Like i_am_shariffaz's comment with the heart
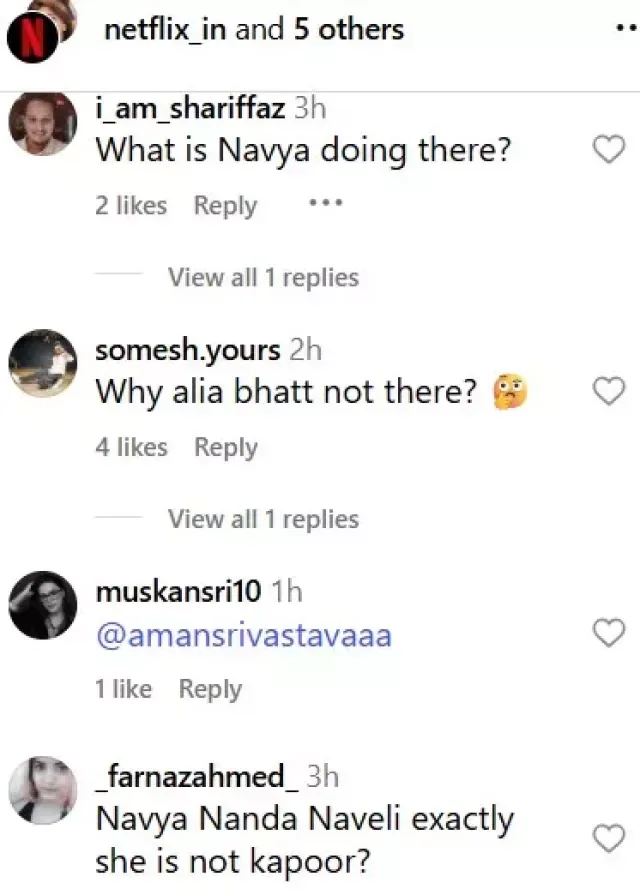Screen dimensions: 640x895 click(609, 151)
